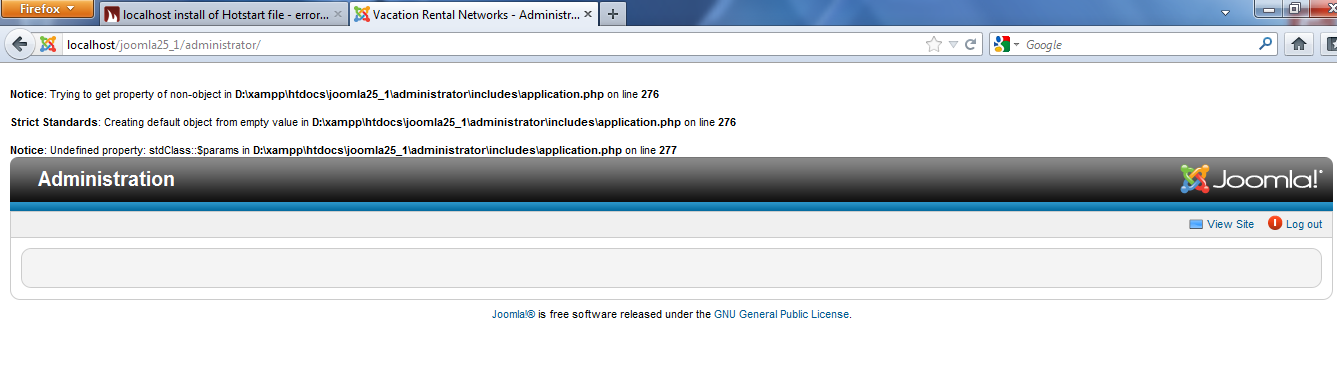The width and height of the screenshot is (1337, 374).
Task: Switch to the Hotstart file error tab
Action: pos(224,14)
